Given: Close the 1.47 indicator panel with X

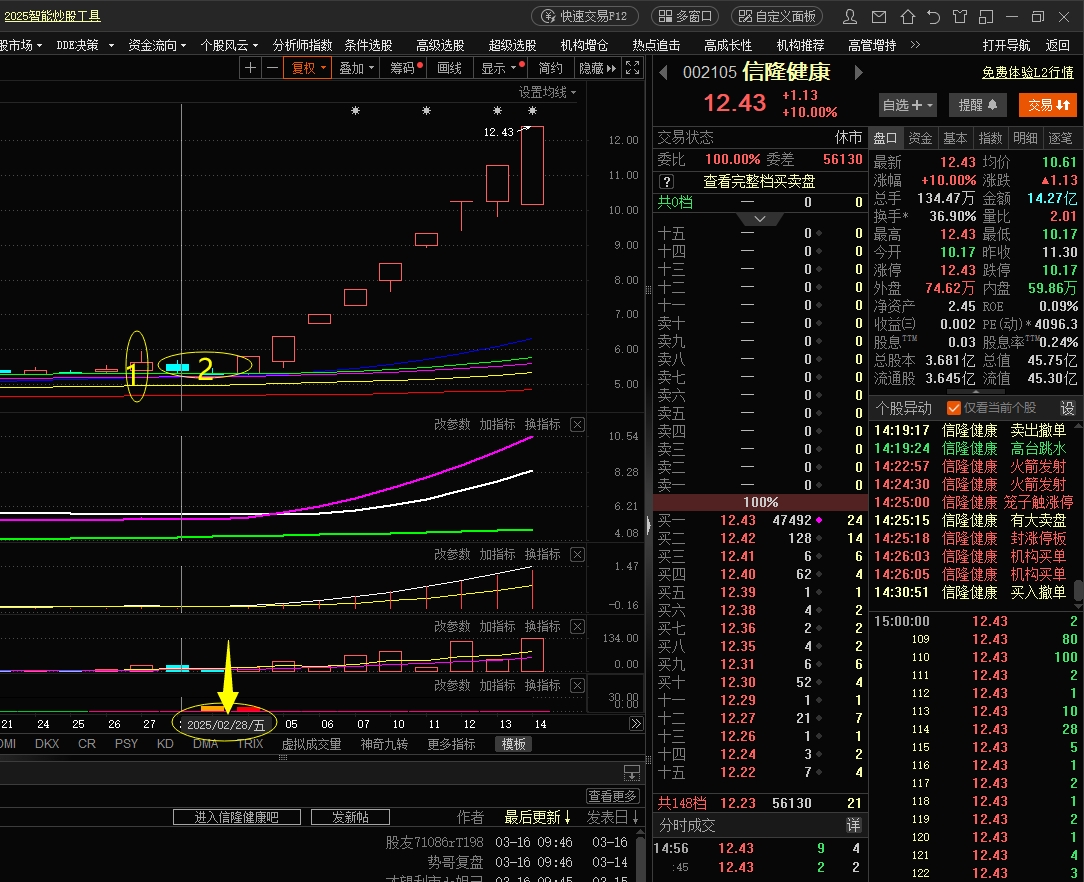Looking at the screenshot, I should point(577,554).
